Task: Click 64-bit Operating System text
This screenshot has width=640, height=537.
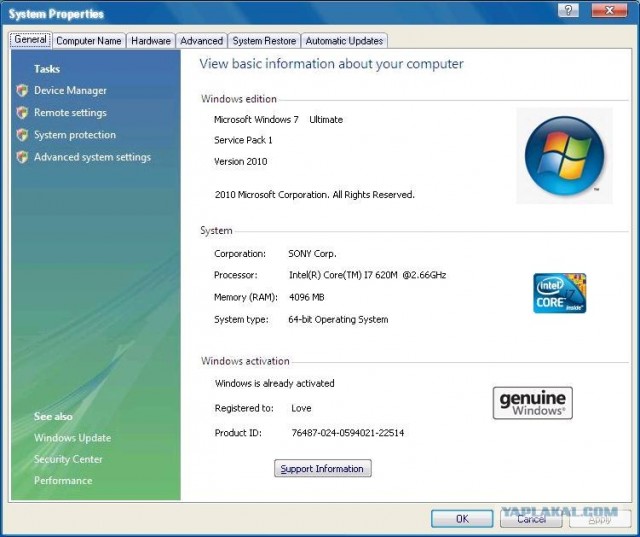Action: point(338,320)
